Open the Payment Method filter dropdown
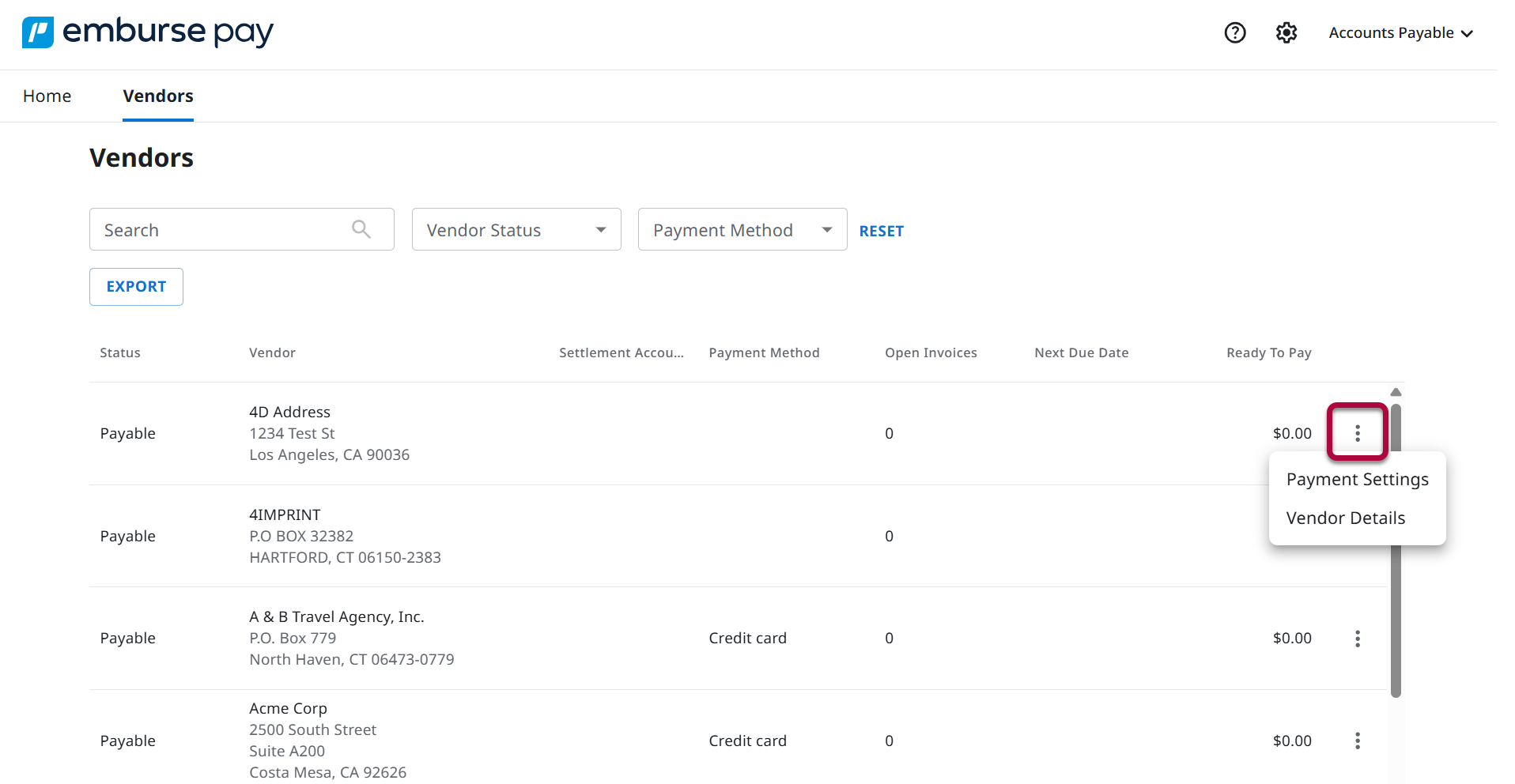This screenshot has width=1515, height=784. pos(742,229)
